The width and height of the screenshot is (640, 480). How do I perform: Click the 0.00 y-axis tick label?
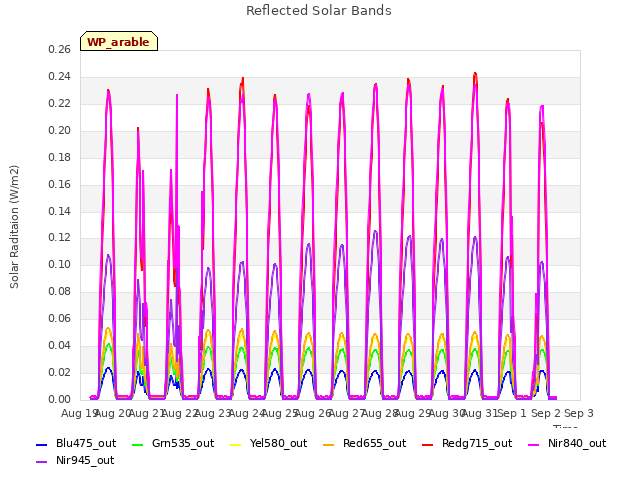[x=60, y=399]
